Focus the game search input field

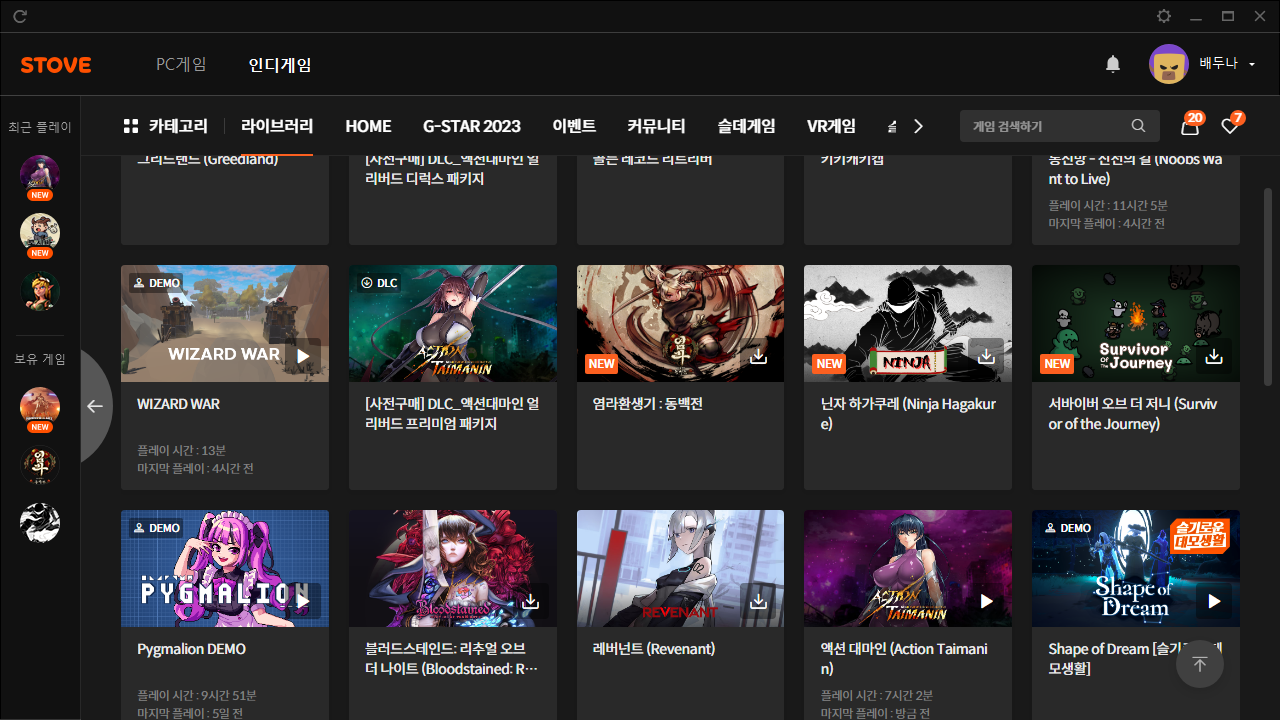tap(1045, 126)
